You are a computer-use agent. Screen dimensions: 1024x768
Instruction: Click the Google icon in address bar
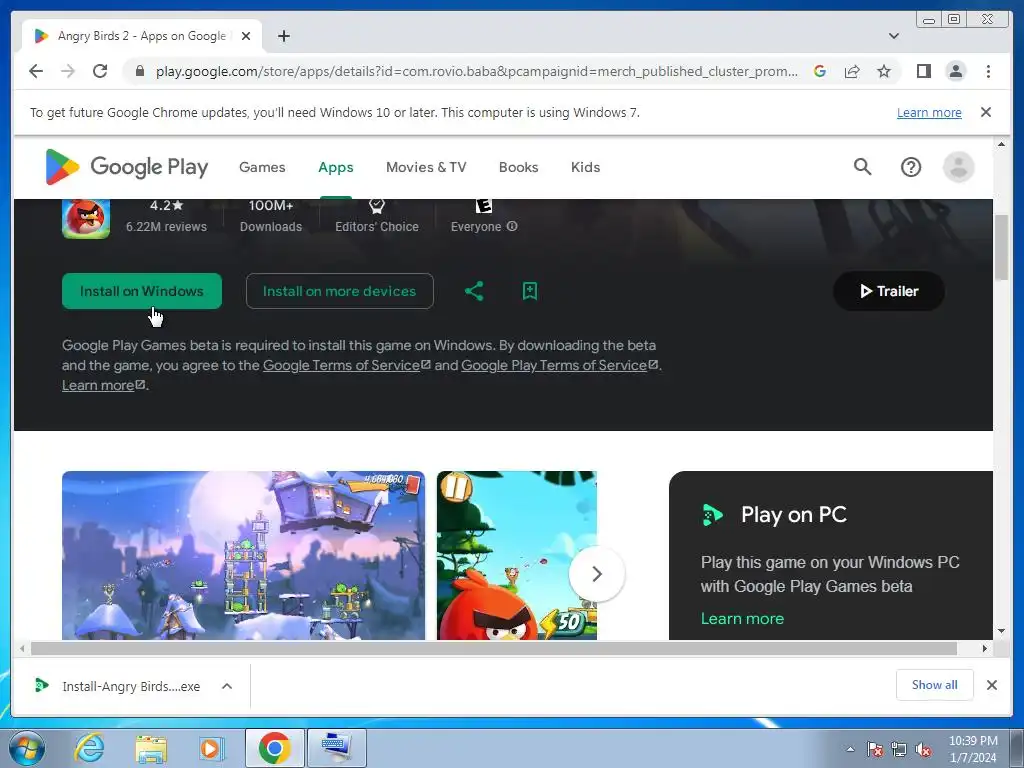pyautogui.click(x=820, y=71)
